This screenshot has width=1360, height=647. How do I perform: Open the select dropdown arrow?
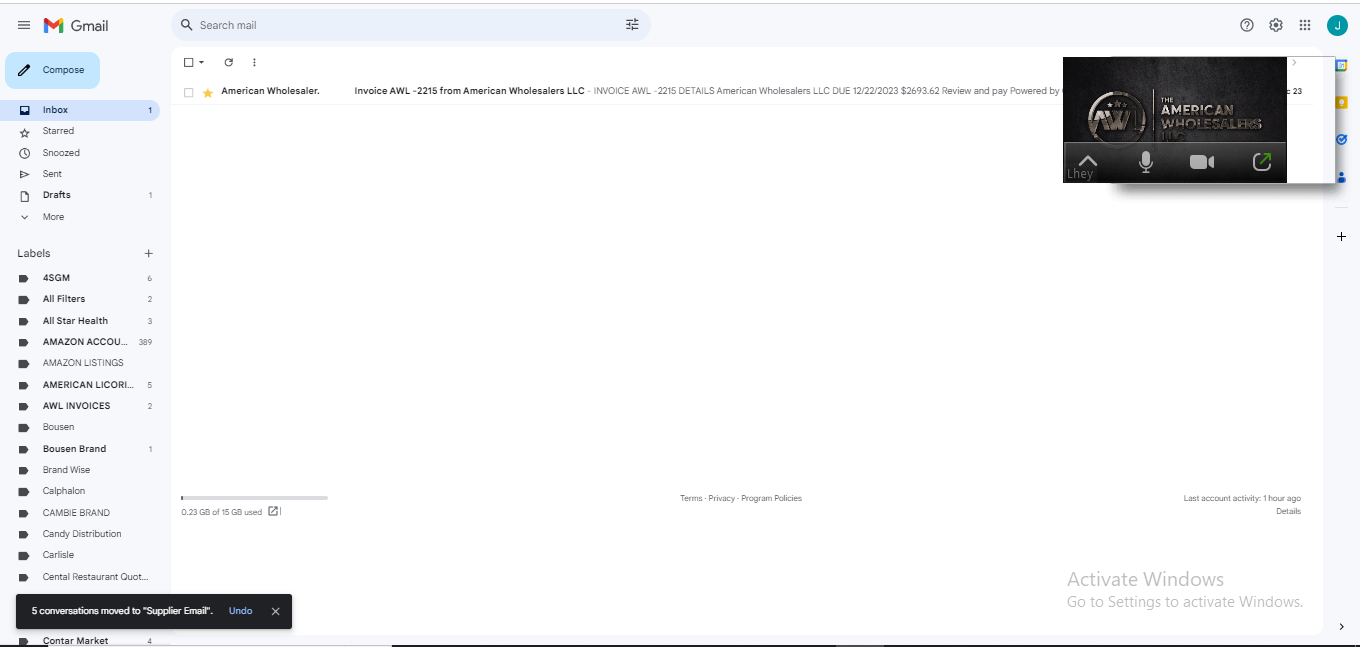(201, 62)
